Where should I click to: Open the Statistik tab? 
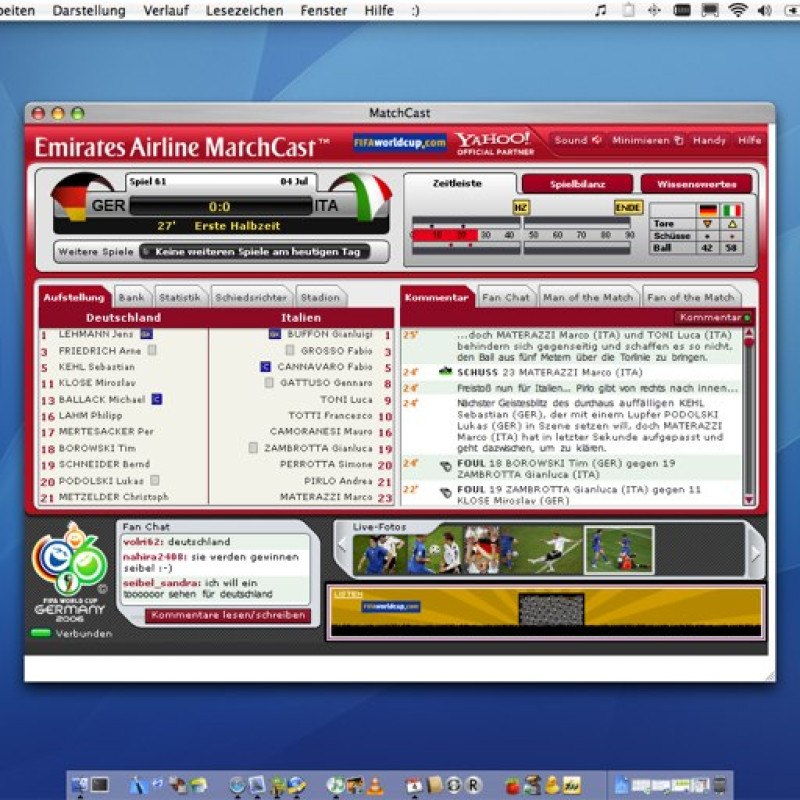coord(180,297)
